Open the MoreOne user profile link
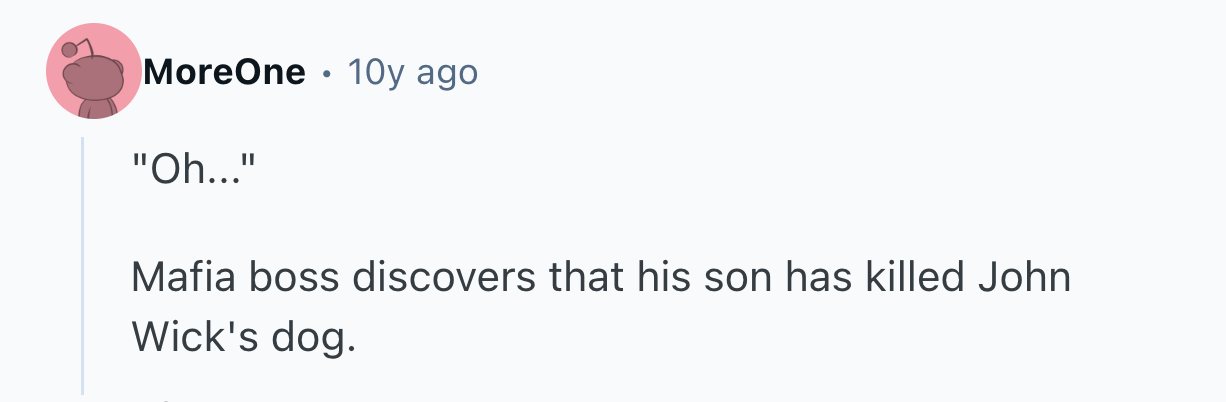 (x=224, y=72)
